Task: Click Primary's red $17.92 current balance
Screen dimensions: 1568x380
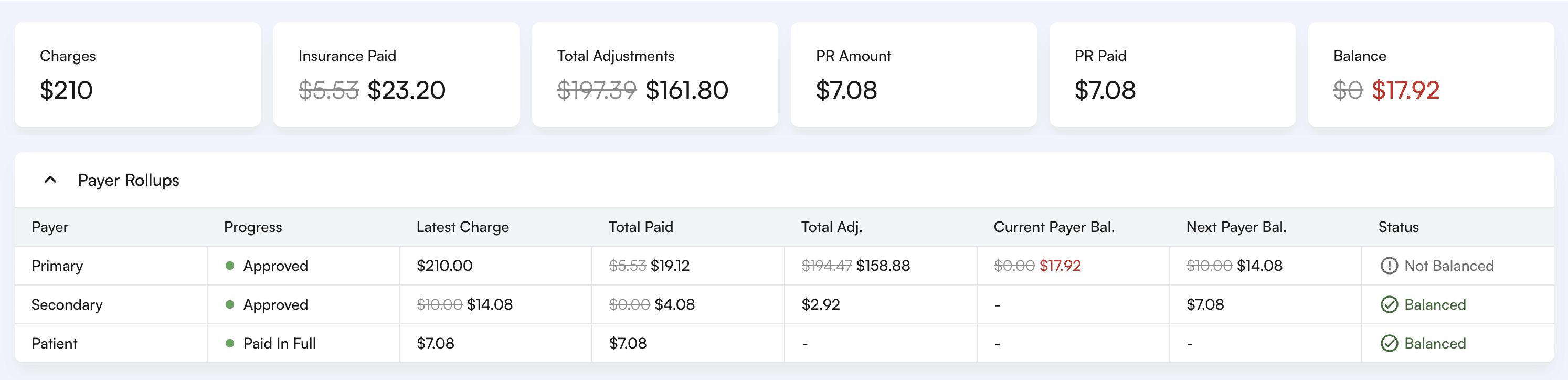Action: tap(1060, 266)
